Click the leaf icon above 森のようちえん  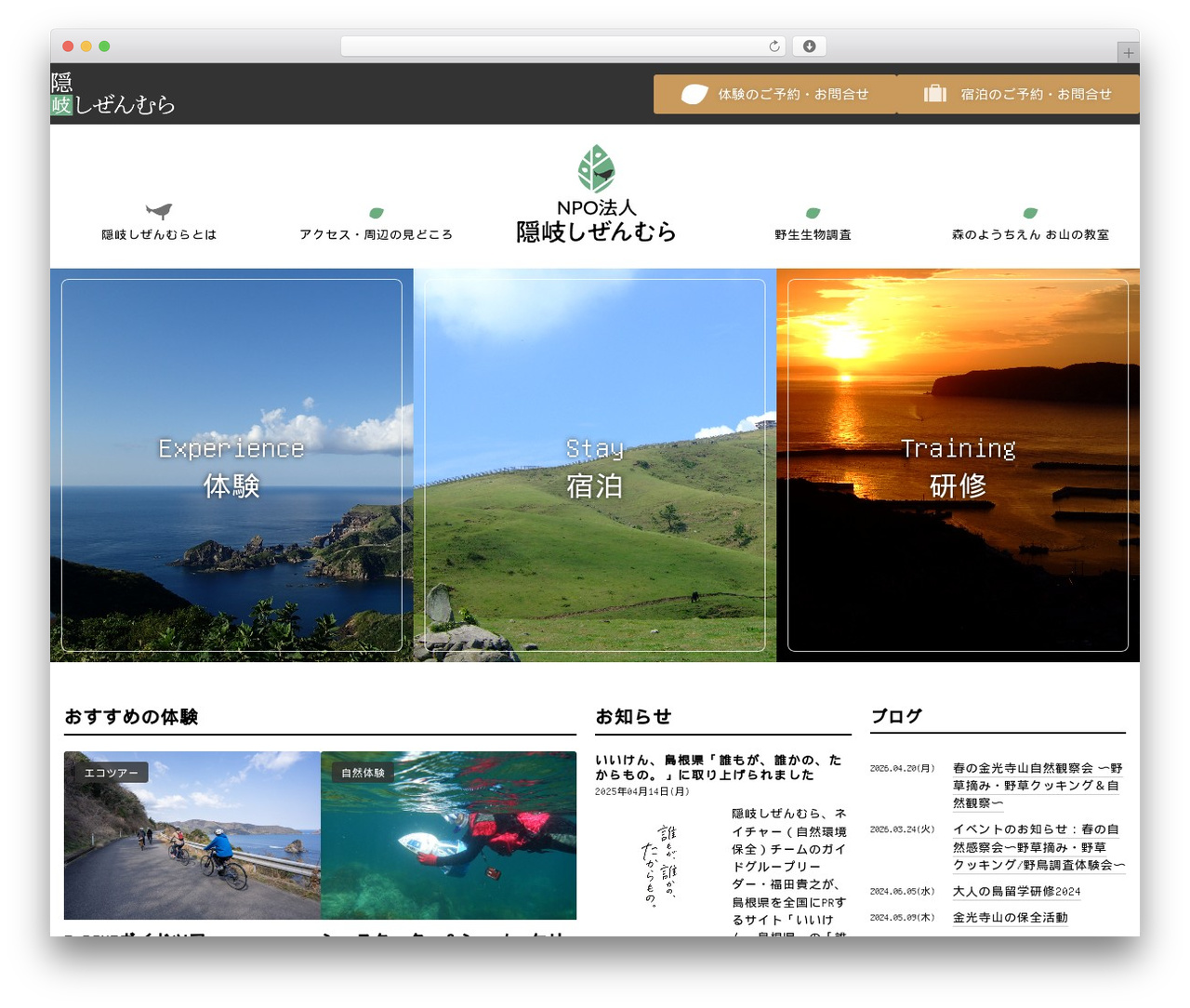point(1030,213)
